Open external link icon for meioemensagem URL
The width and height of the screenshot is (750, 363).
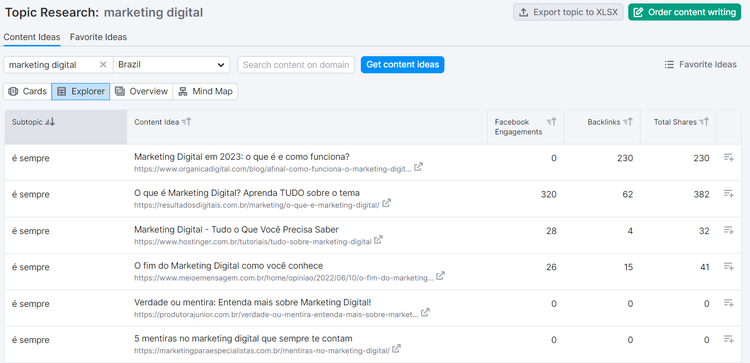[x=440, y=276]
